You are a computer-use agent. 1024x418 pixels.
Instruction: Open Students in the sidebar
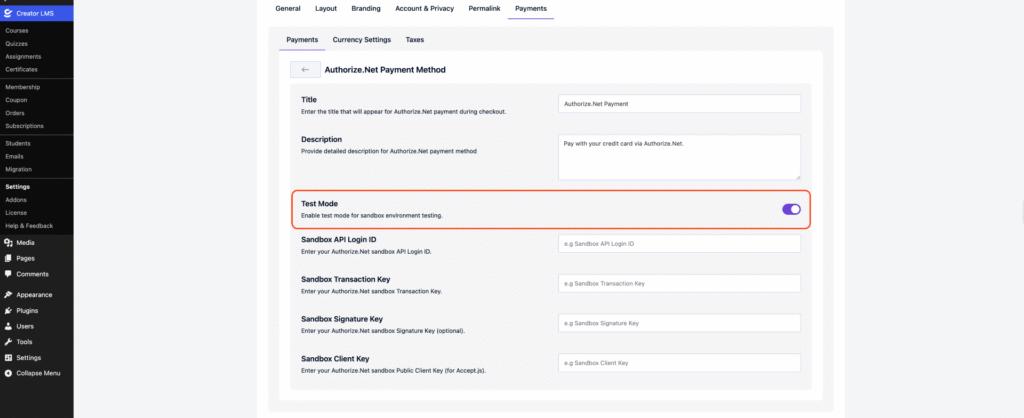pos(18,143)
